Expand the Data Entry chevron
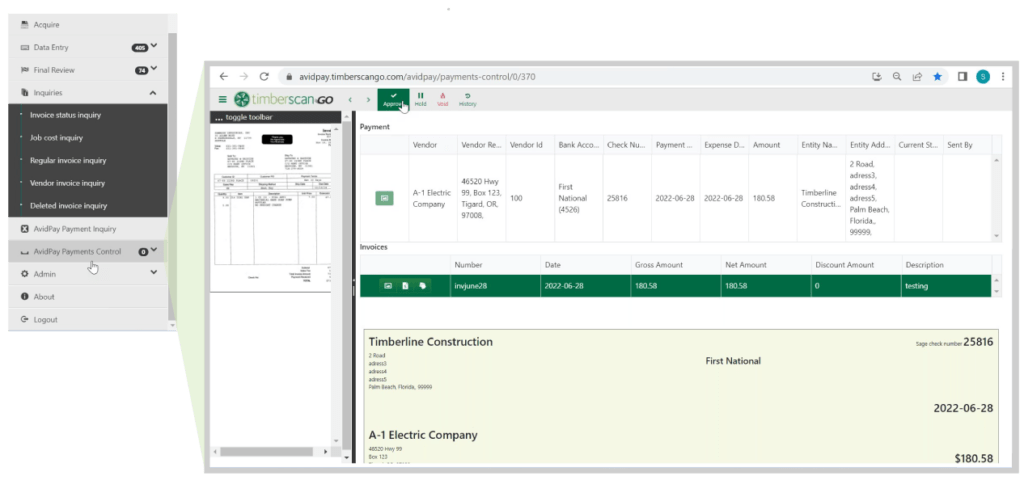Viewport: 1024px width, 480px height. [153, 46]
